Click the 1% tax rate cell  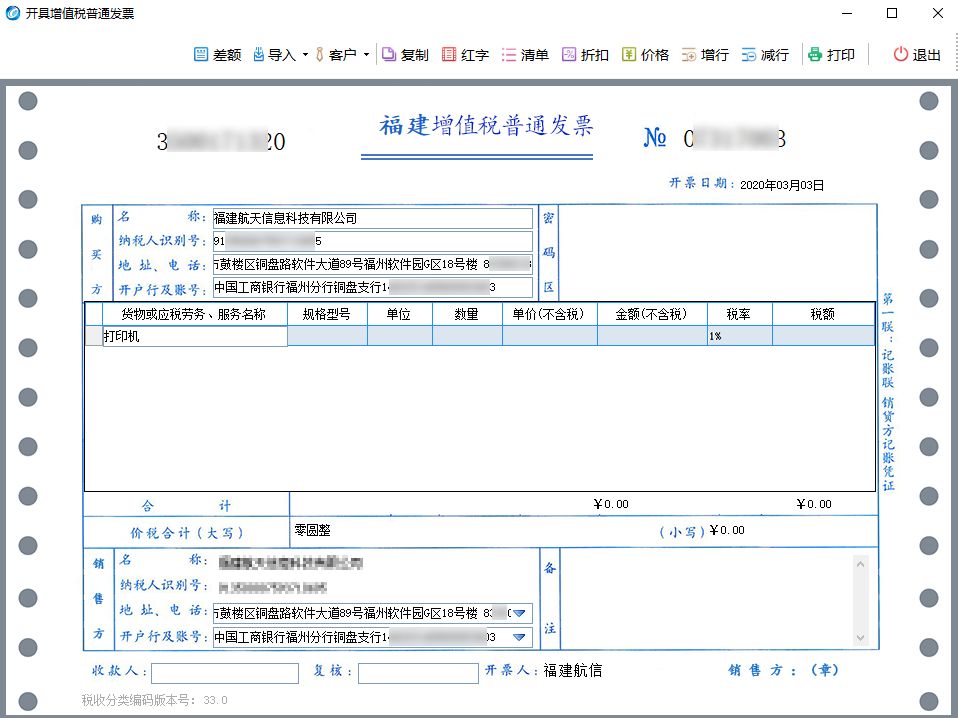(x=740, y=335)
